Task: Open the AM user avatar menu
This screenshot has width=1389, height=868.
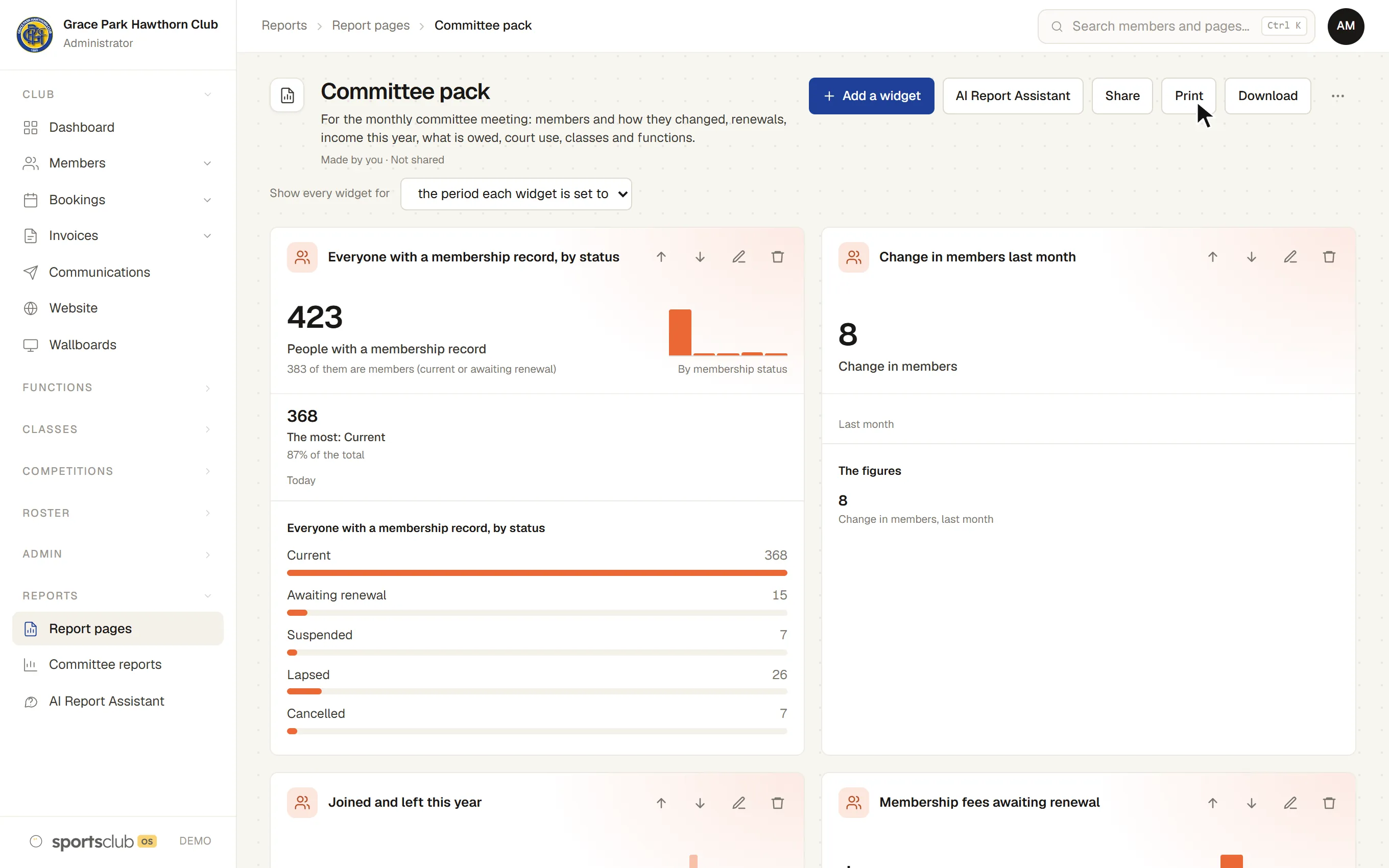Action: tap(1346, 26)
